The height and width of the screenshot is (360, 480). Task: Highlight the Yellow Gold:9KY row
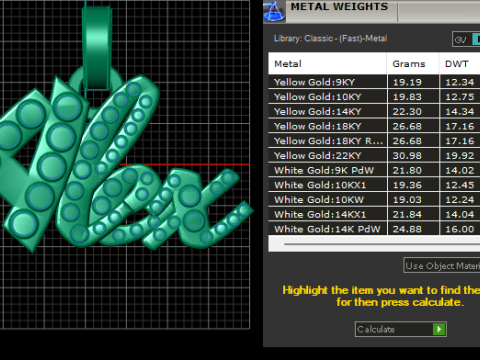(374, 82)
